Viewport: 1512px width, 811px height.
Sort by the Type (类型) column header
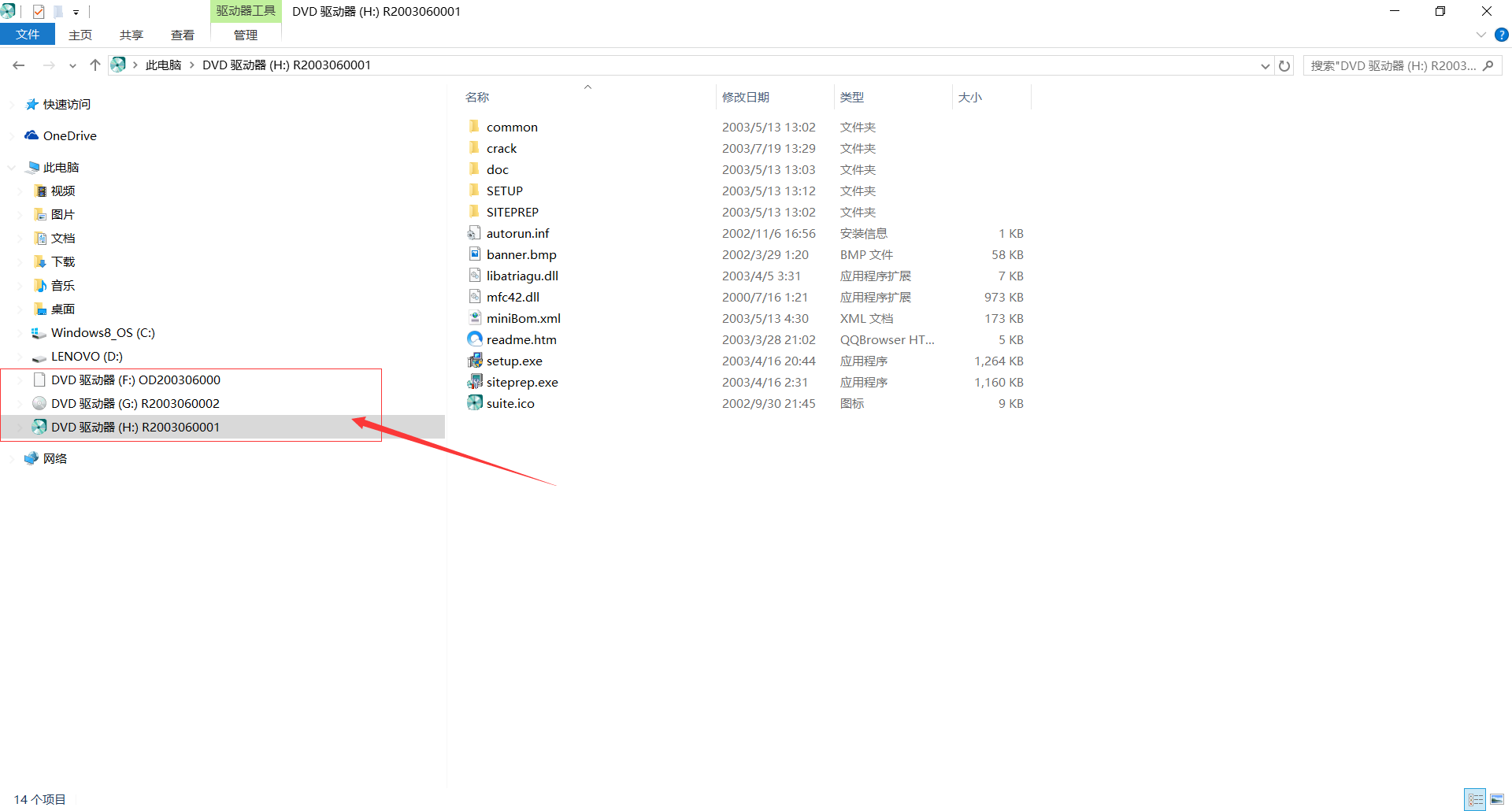(852, 97)
